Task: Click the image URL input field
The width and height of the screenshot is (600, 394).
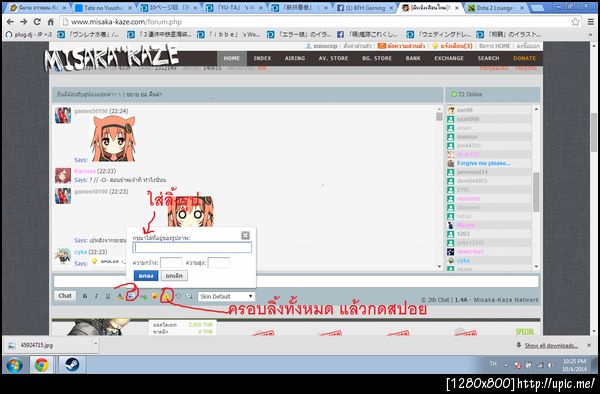Action: click(x=192, y=247)
